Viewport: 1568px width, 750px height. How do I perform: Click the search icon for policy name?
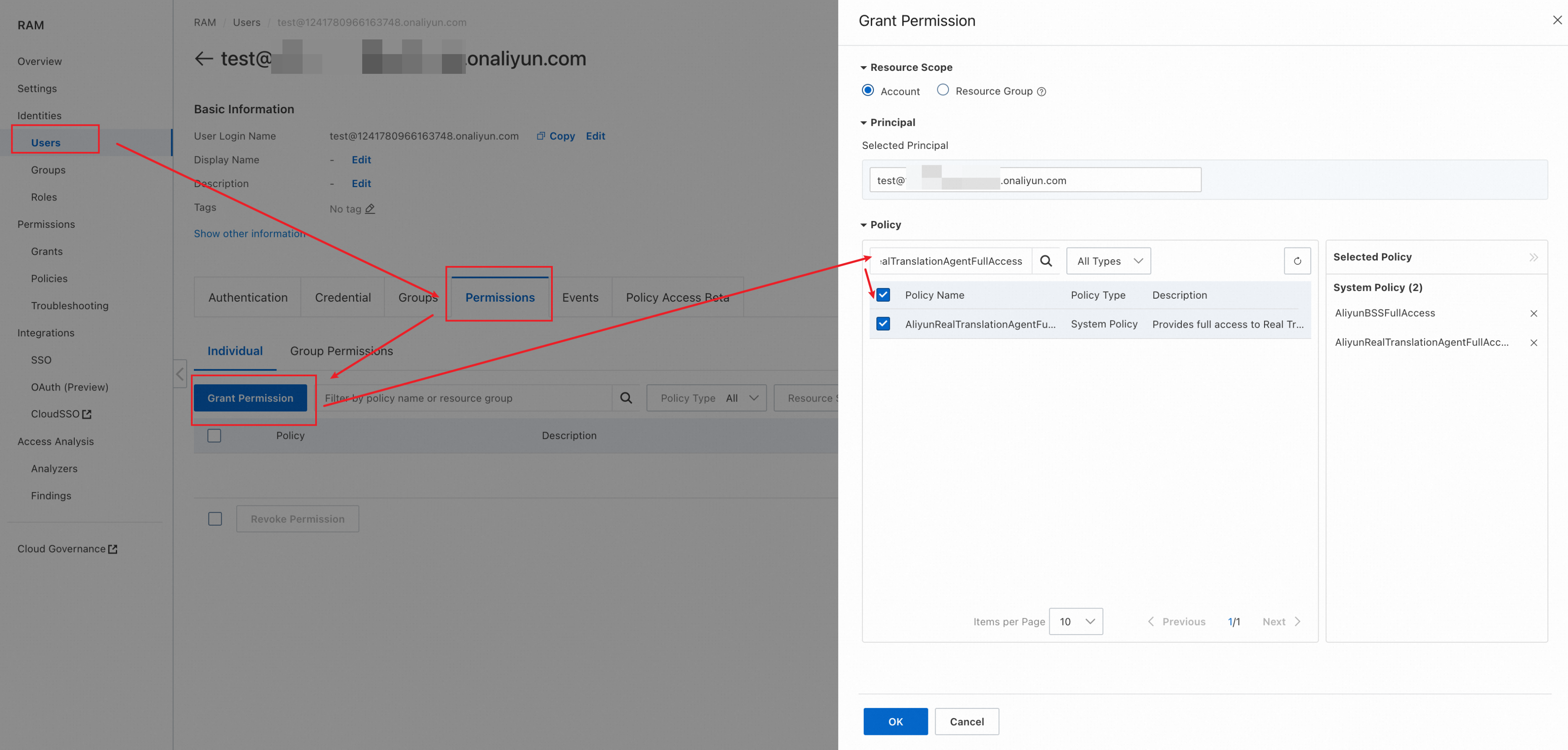1046,261
